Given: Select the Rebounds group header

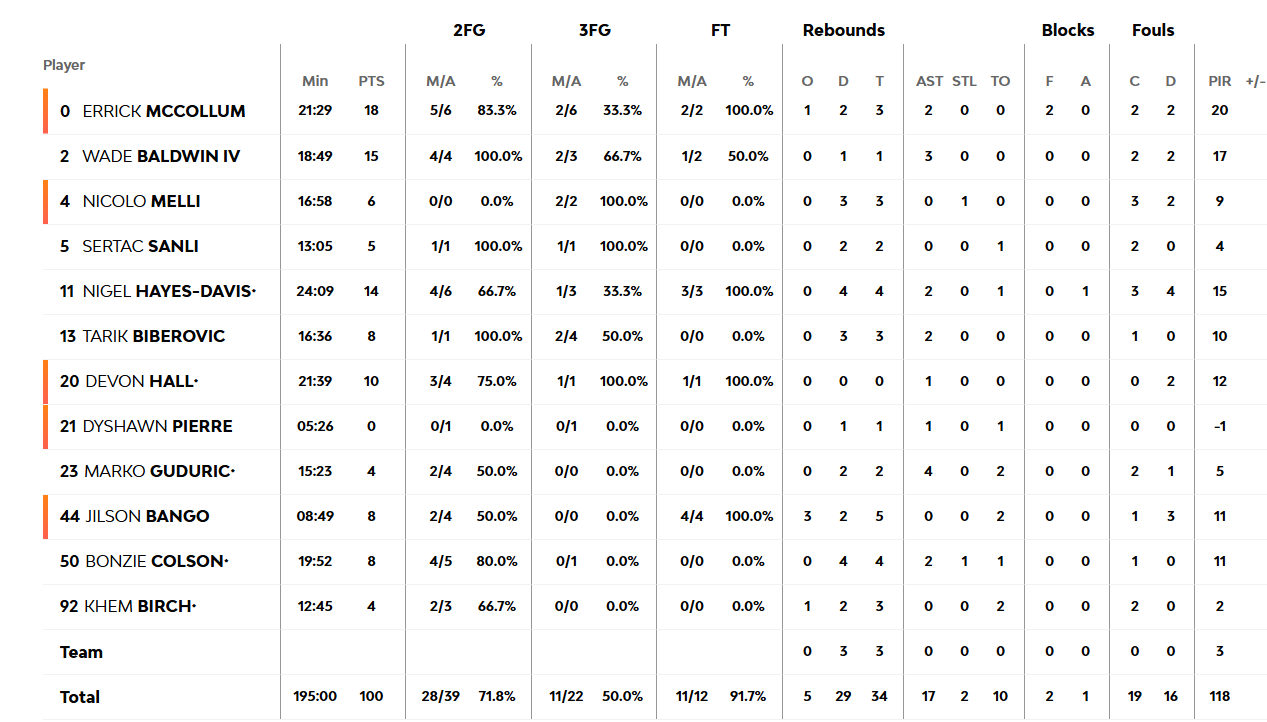Looking at the screenshot, I should (x=843, y=30).
